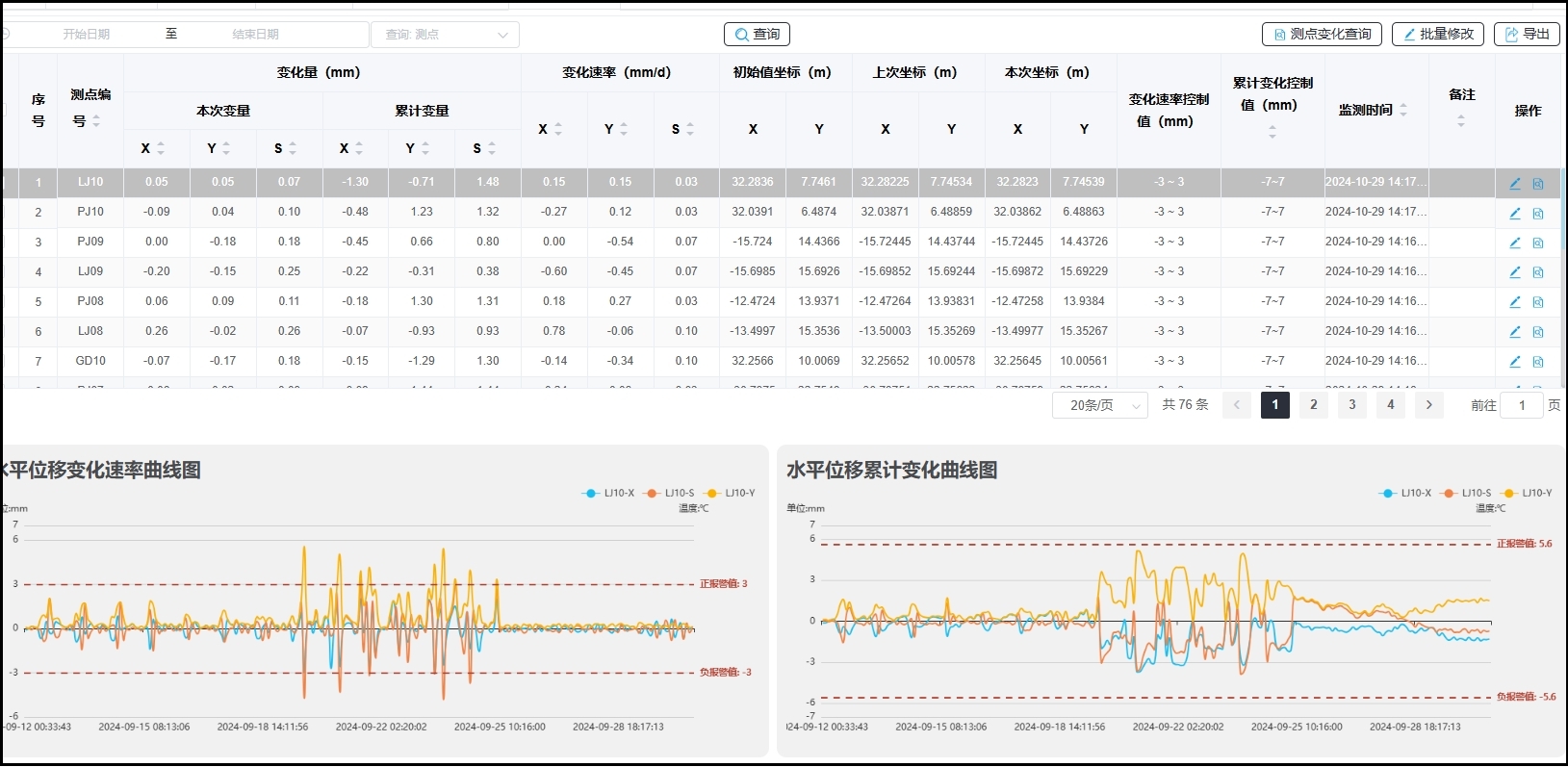Viewport: 1568px width, 767px height.
Task: Sort by 监测时间 using its sort arrows
Action: [1403, 111]
